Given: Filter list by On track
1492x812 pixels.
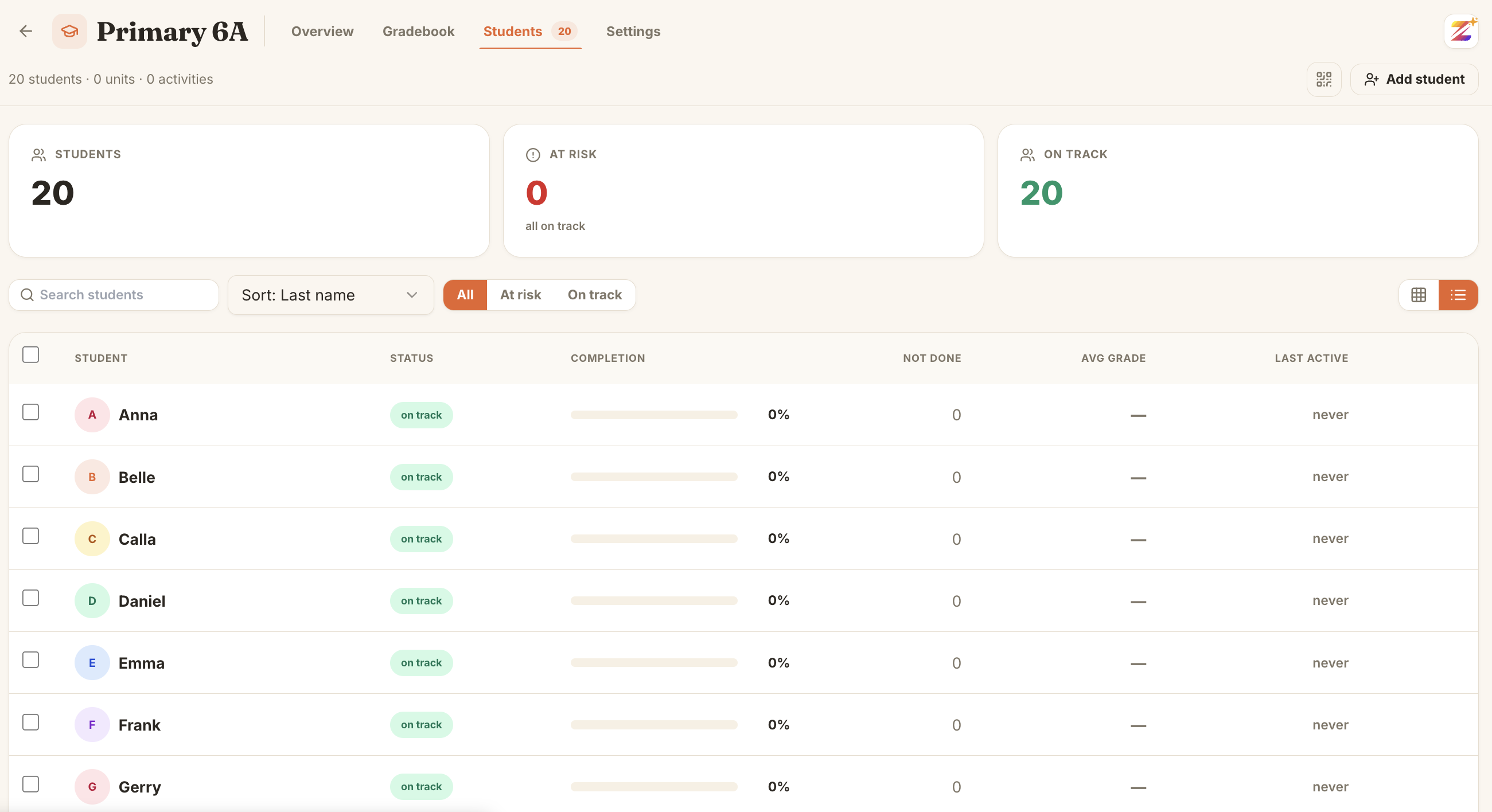Looking at the screenshot, I should pos(594,295).
